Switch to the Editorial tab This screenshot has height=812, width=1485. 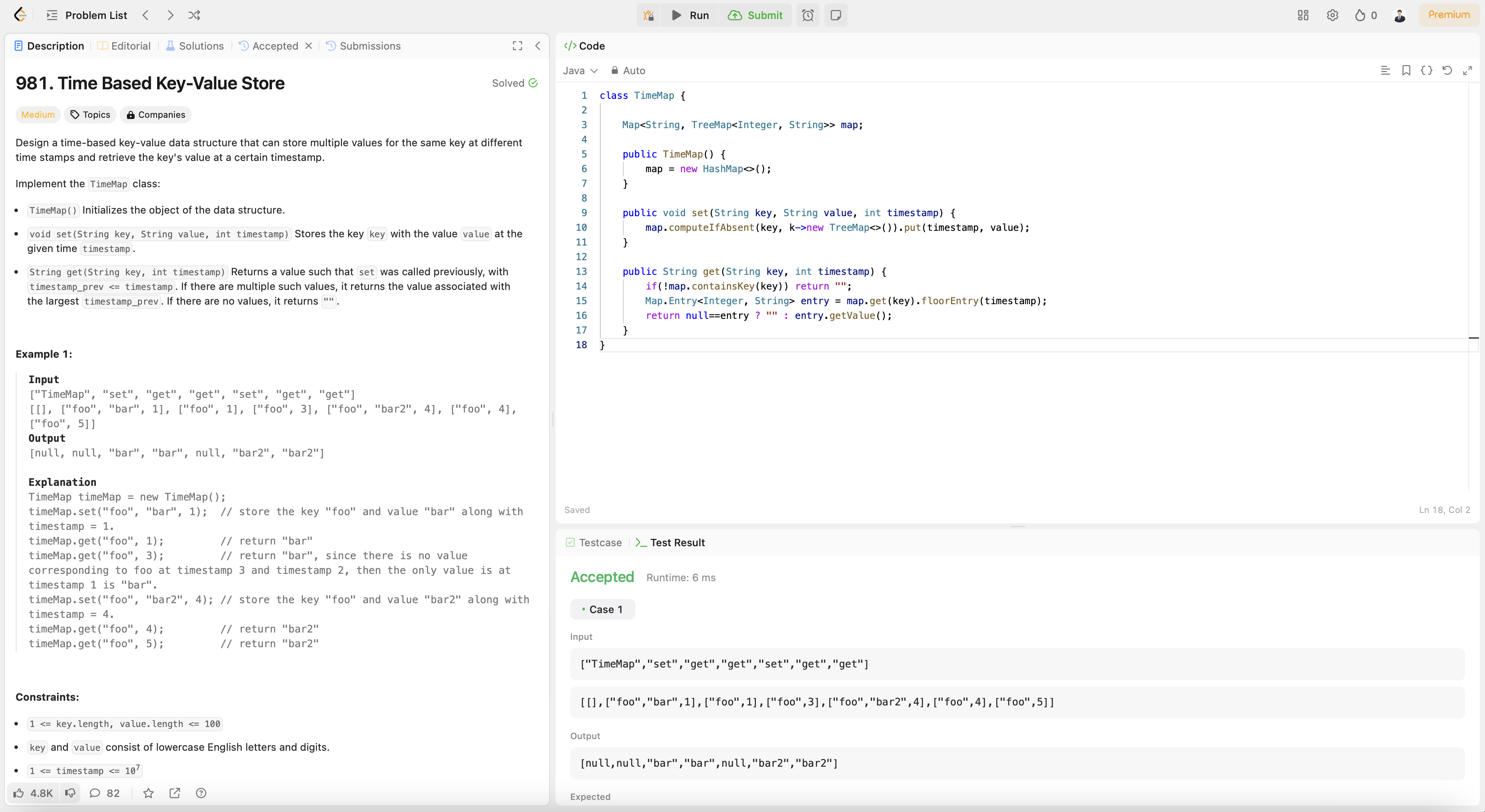(124, 46)
